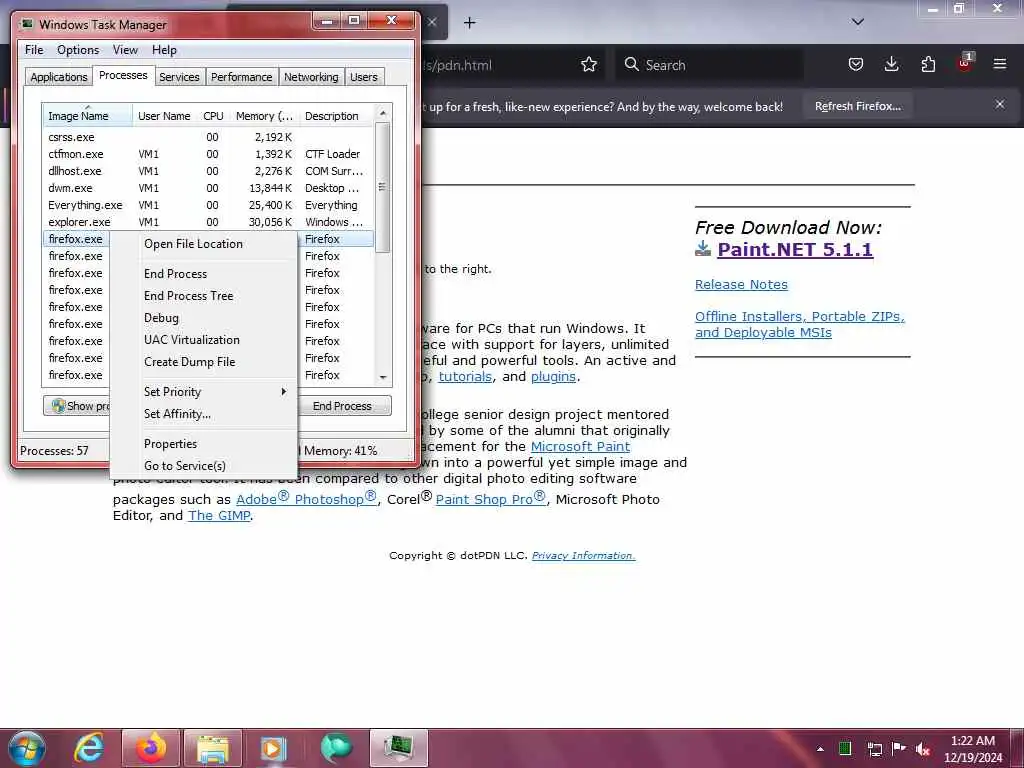Screen dimensions: 1024x768
Task: Open the Action Center flag icon
Action: pos(899,748)
